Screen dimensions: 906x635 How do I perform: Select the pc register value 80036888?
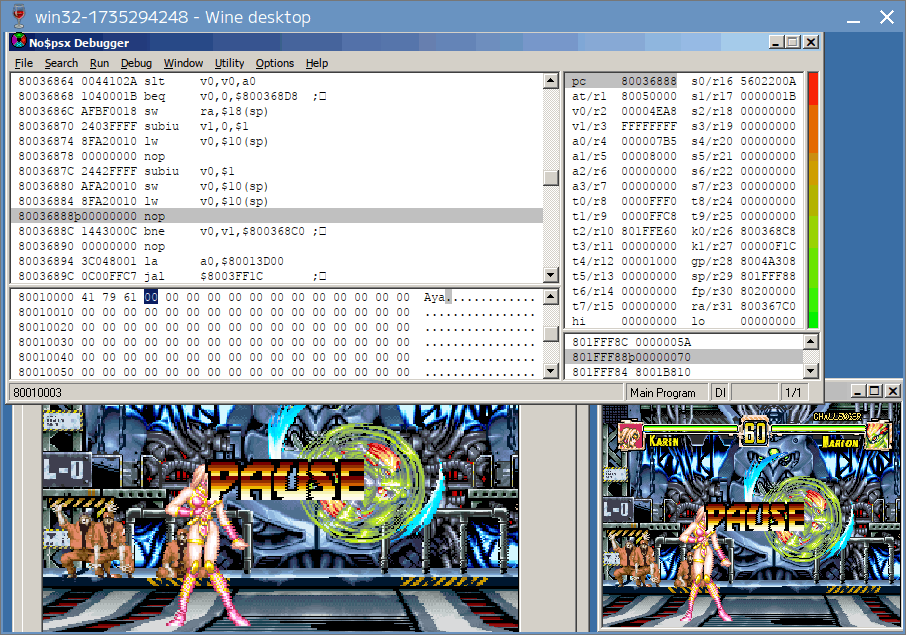[x=649, y=81]
